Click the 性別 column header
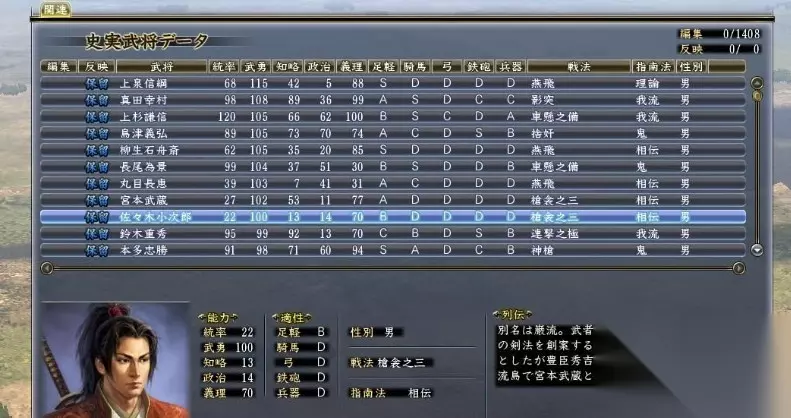The height and width of the screenshot is (418, 791). 692,67
